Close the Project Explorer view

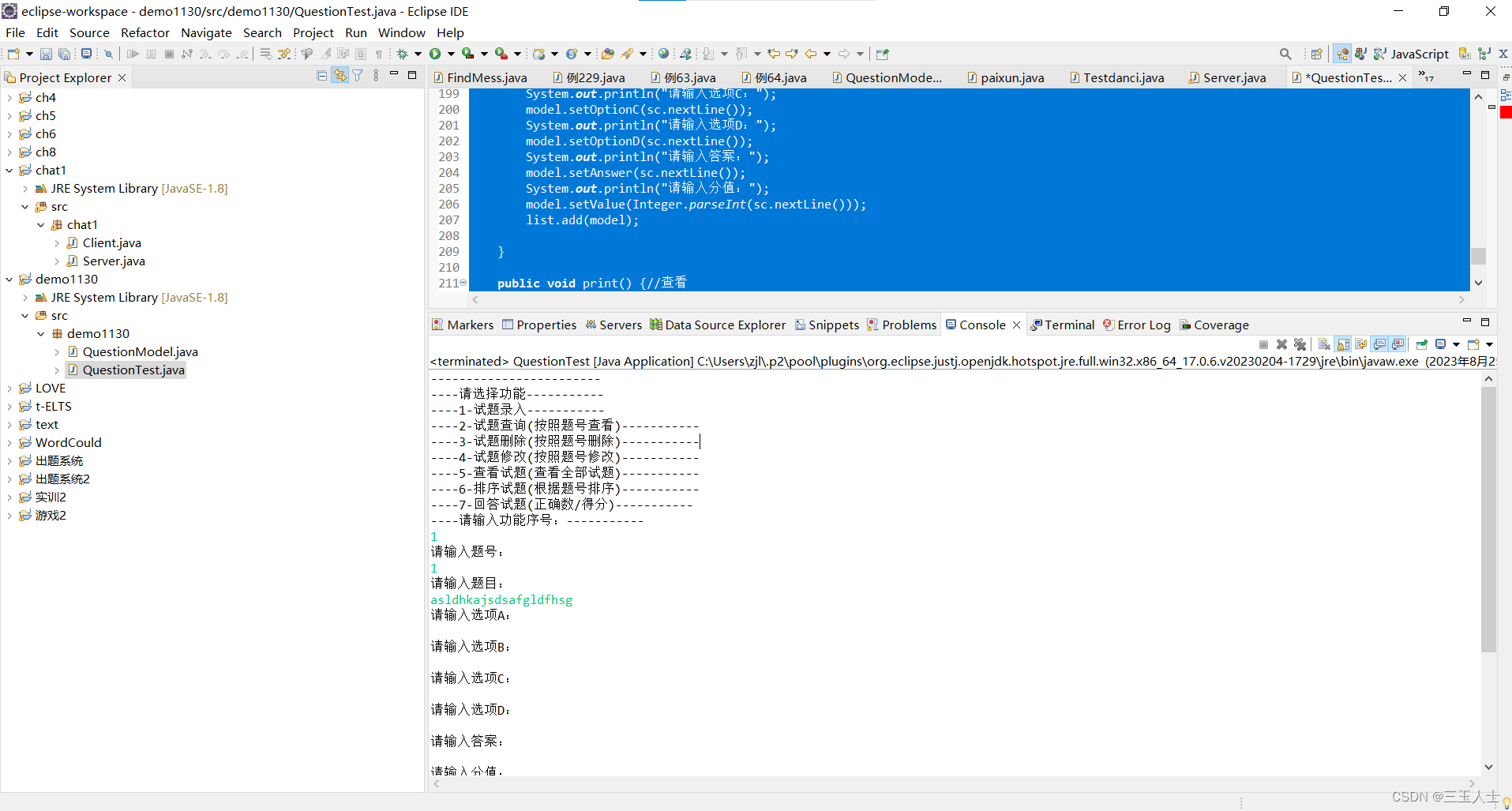pos(122,77)
